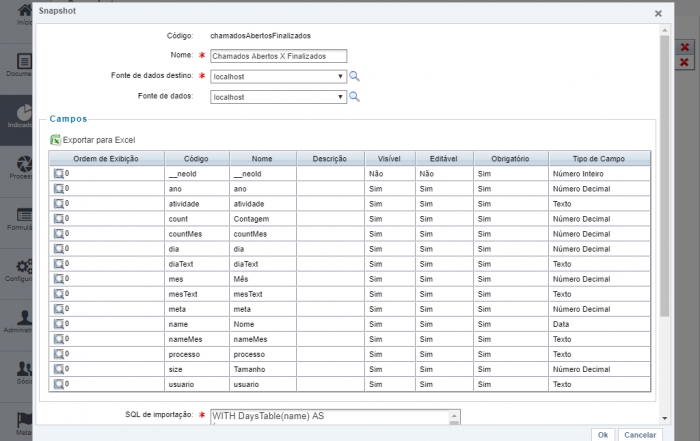Open Fonte de dados destino dropdown
Screen dimensions: 700x441
pyautogui.click(x=279, y=76)
